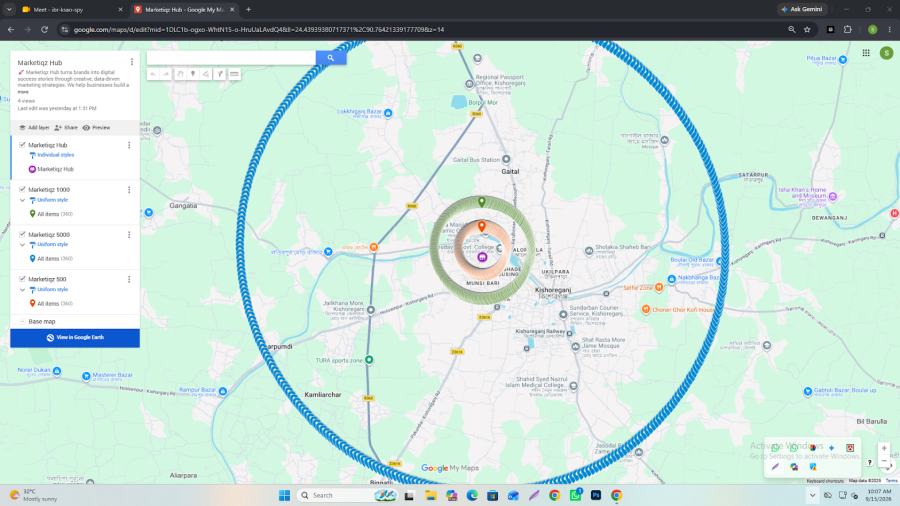Open Uniform style for Marketiqz 1000

pos(52,200)
